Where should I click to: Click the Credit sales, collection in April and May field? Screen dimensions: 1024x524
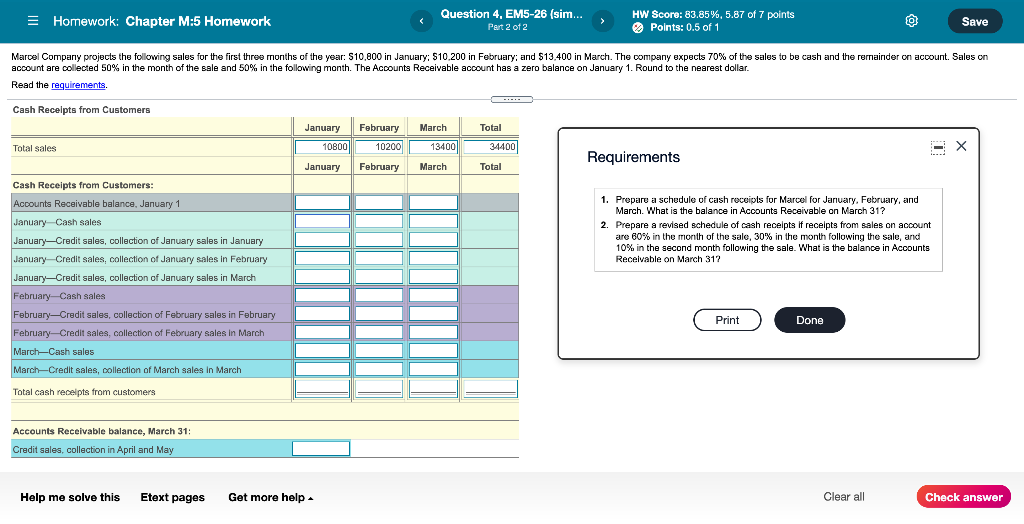[x=321, y=448]
